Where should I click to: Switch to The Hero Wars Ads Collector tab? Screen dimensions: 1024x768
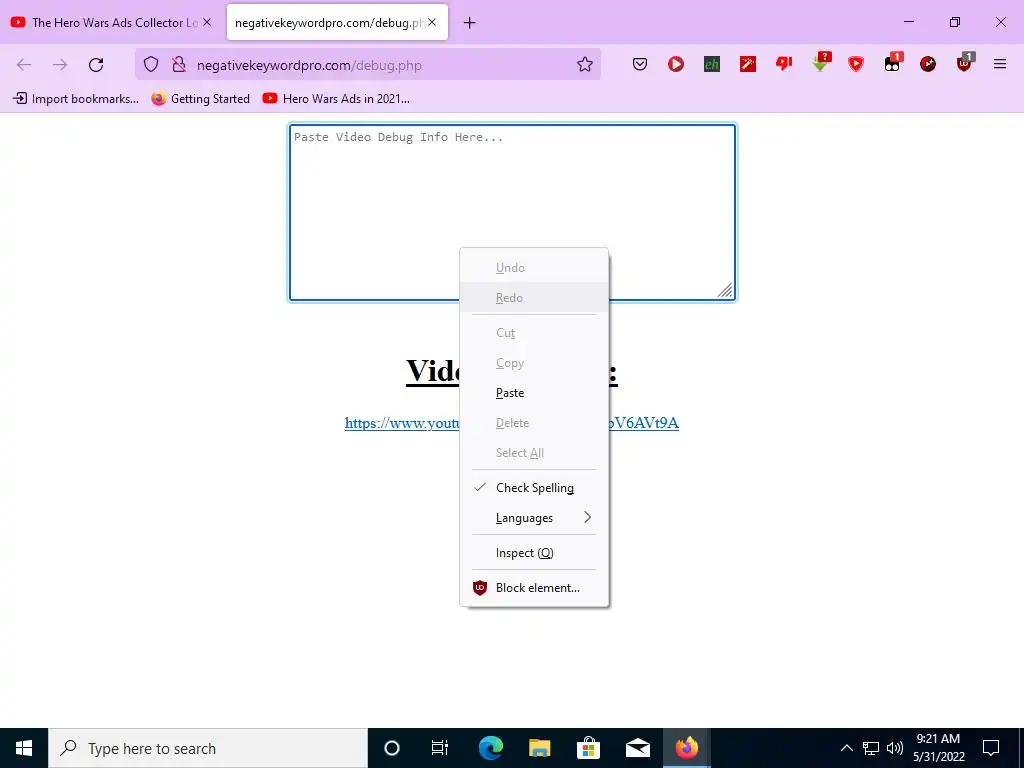pyautogui.click(x=112, y=22)
